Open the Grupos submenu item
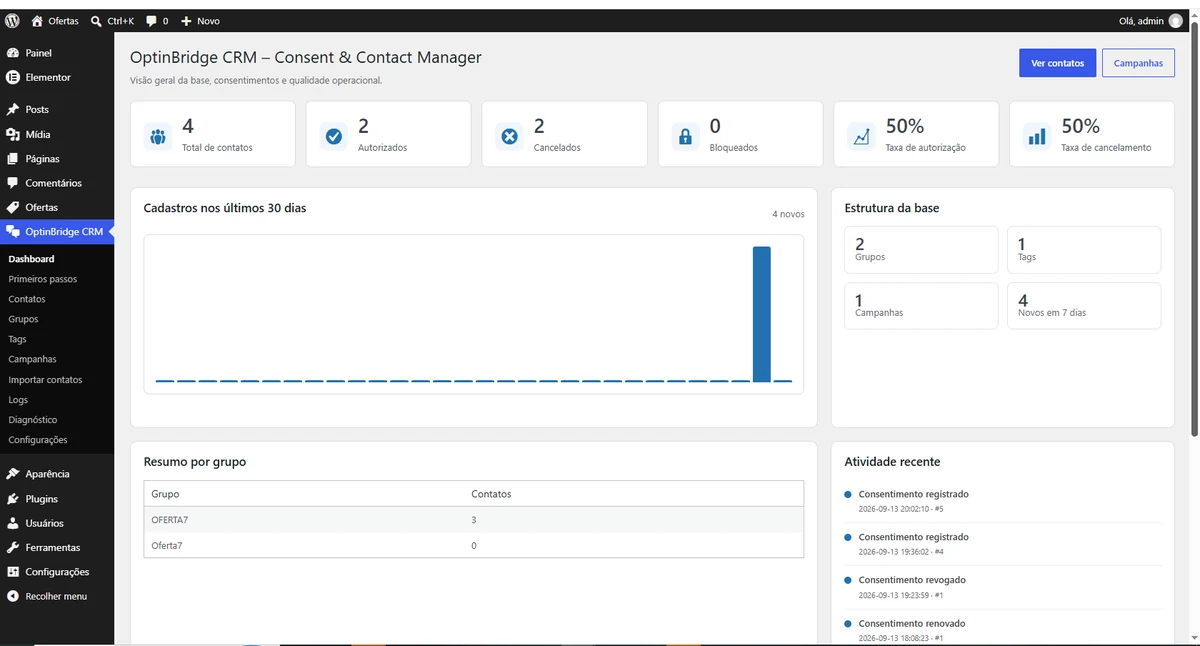 click(23, 319)
